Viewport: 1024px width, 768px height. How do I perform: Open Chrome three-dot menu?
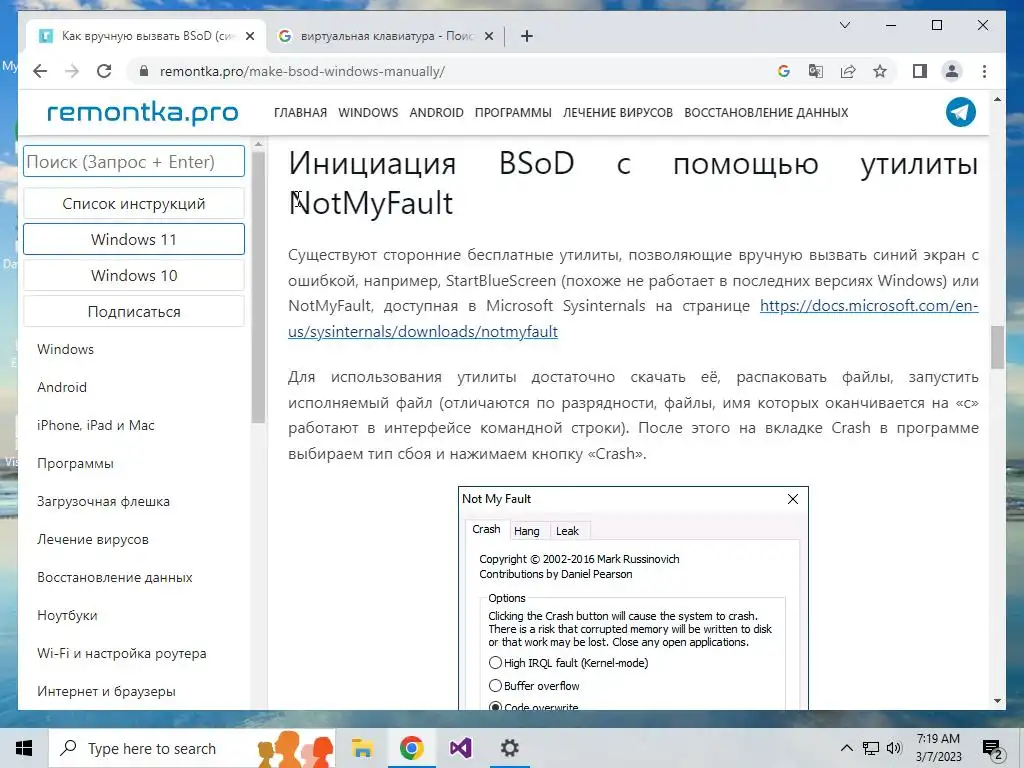pyautogui.click(x=984, y=71)
